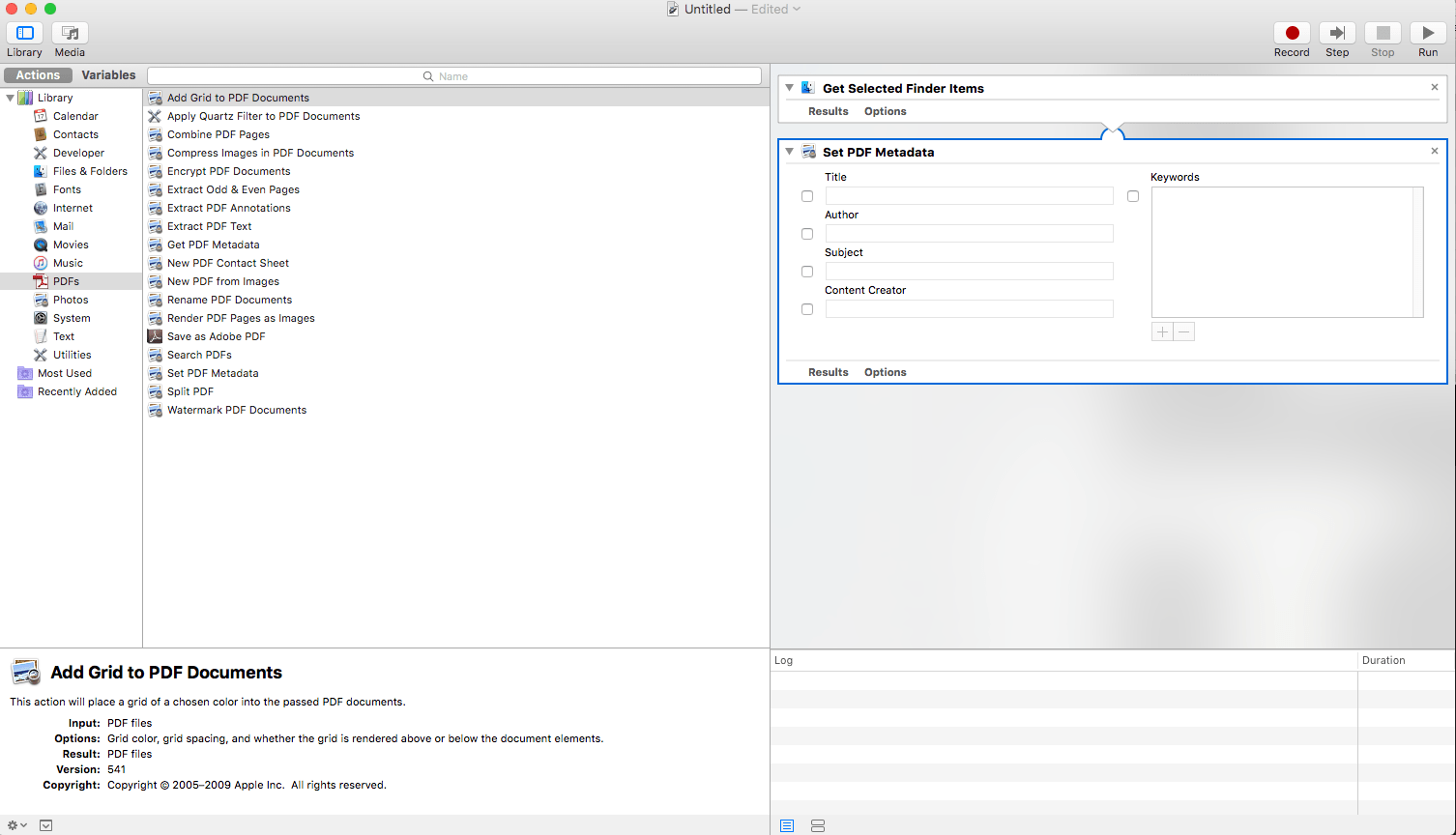
Task: Switch to the Variables tab
Action: click(x=108, y=75)
